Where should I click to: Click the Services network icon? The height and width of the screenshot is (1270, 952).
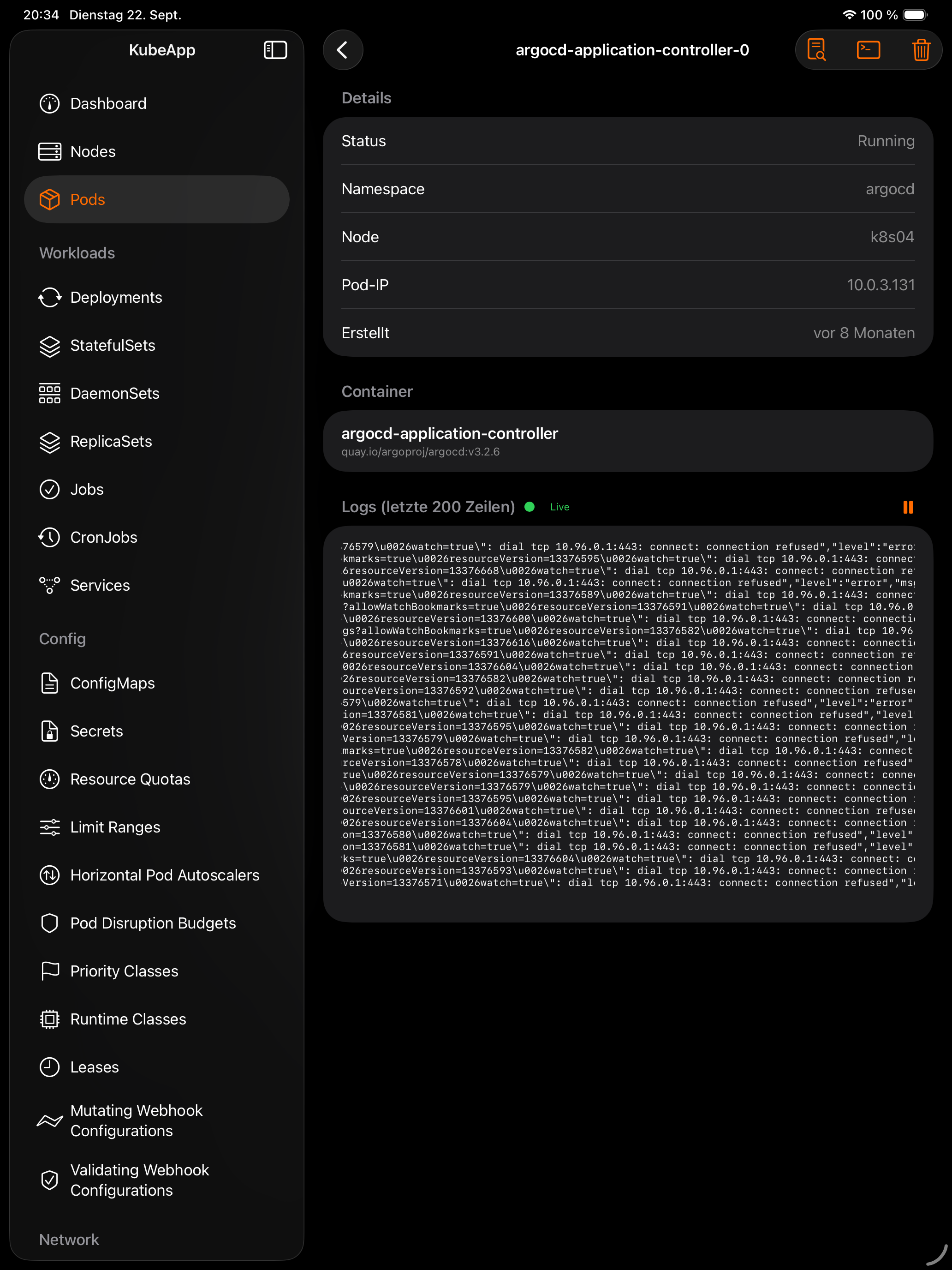click(50, 585)
